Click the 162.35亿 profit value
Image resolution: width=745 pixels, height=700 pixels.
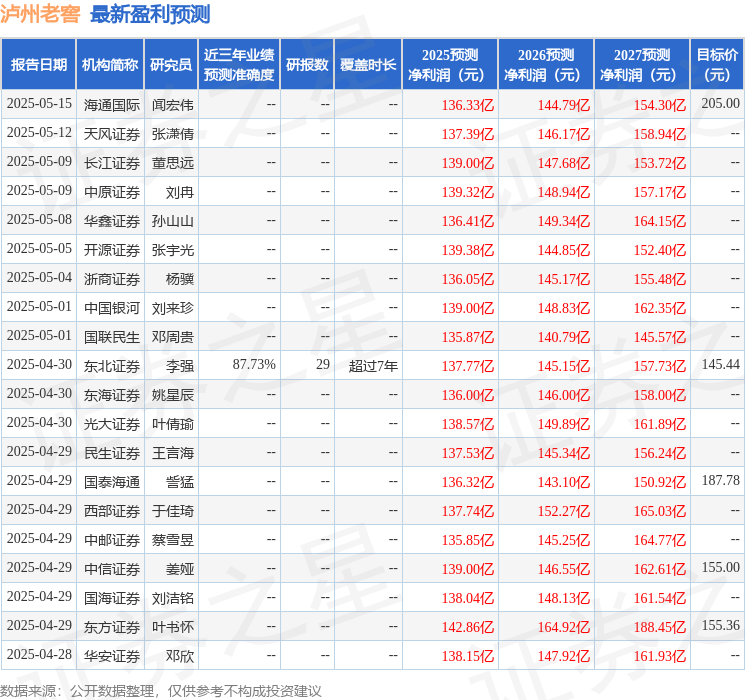click(659, 308)
